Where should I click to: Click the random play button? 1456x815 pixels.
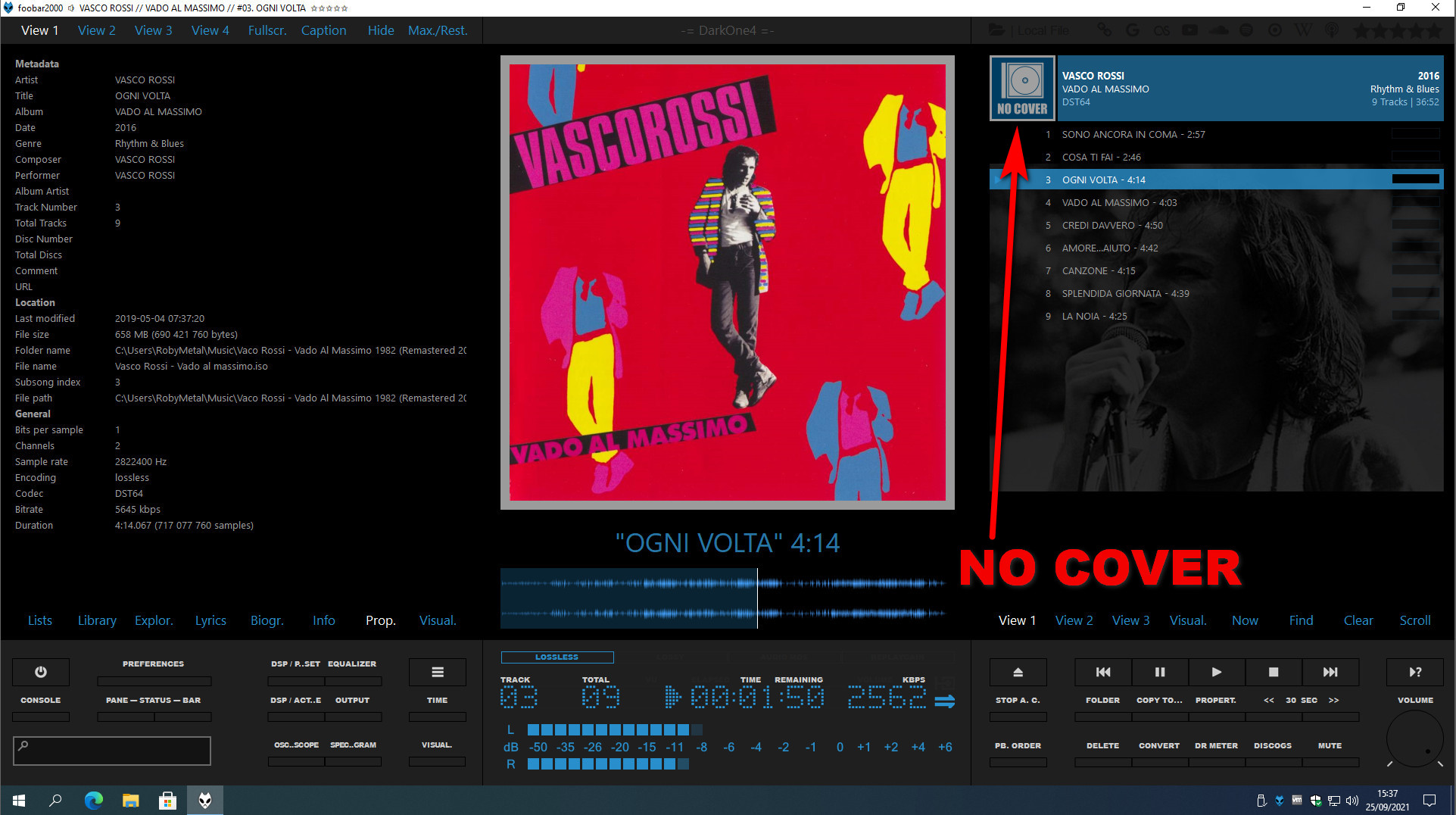click(1415, 672)
